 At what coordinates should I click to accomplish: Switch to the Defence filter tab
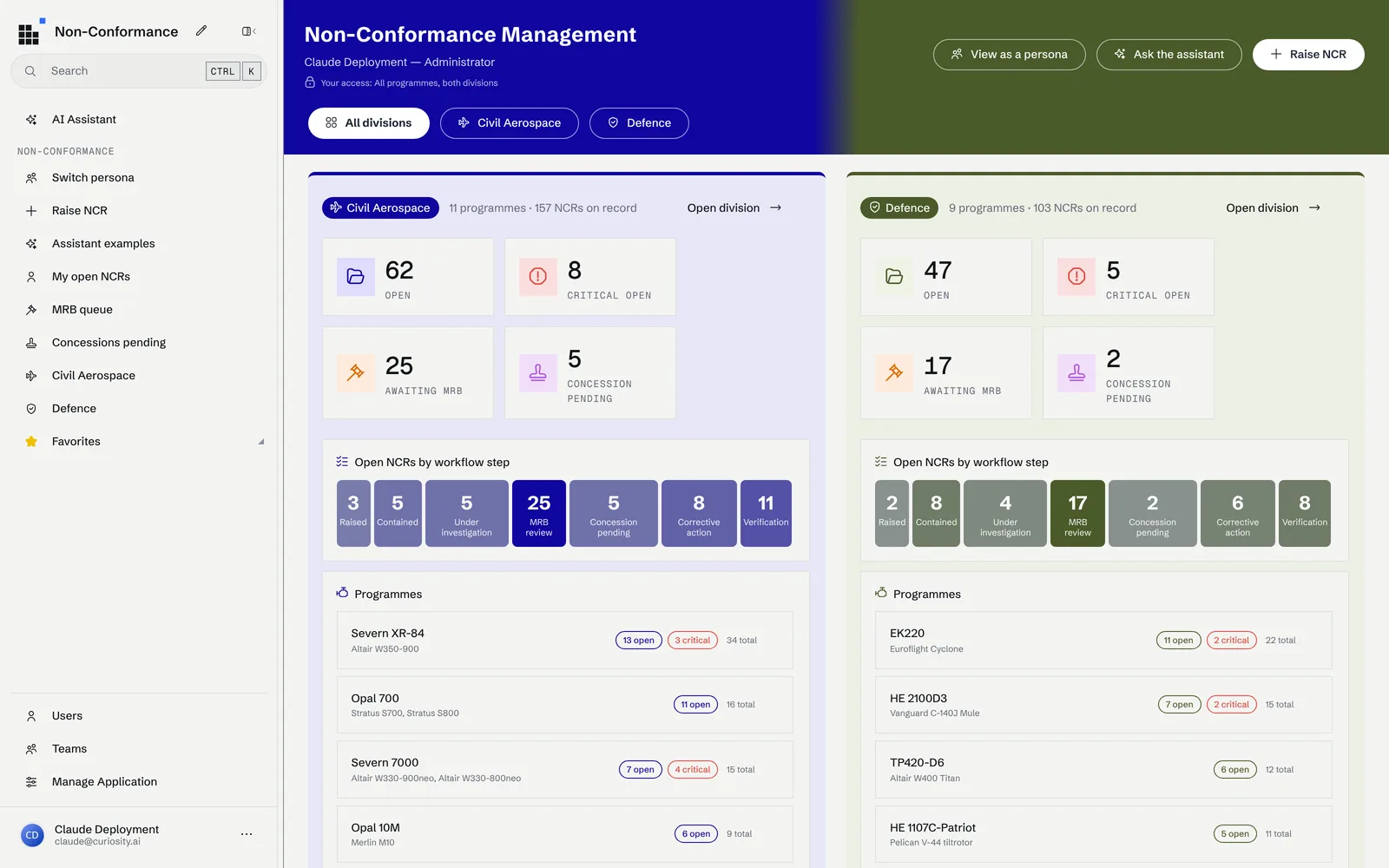639,123
